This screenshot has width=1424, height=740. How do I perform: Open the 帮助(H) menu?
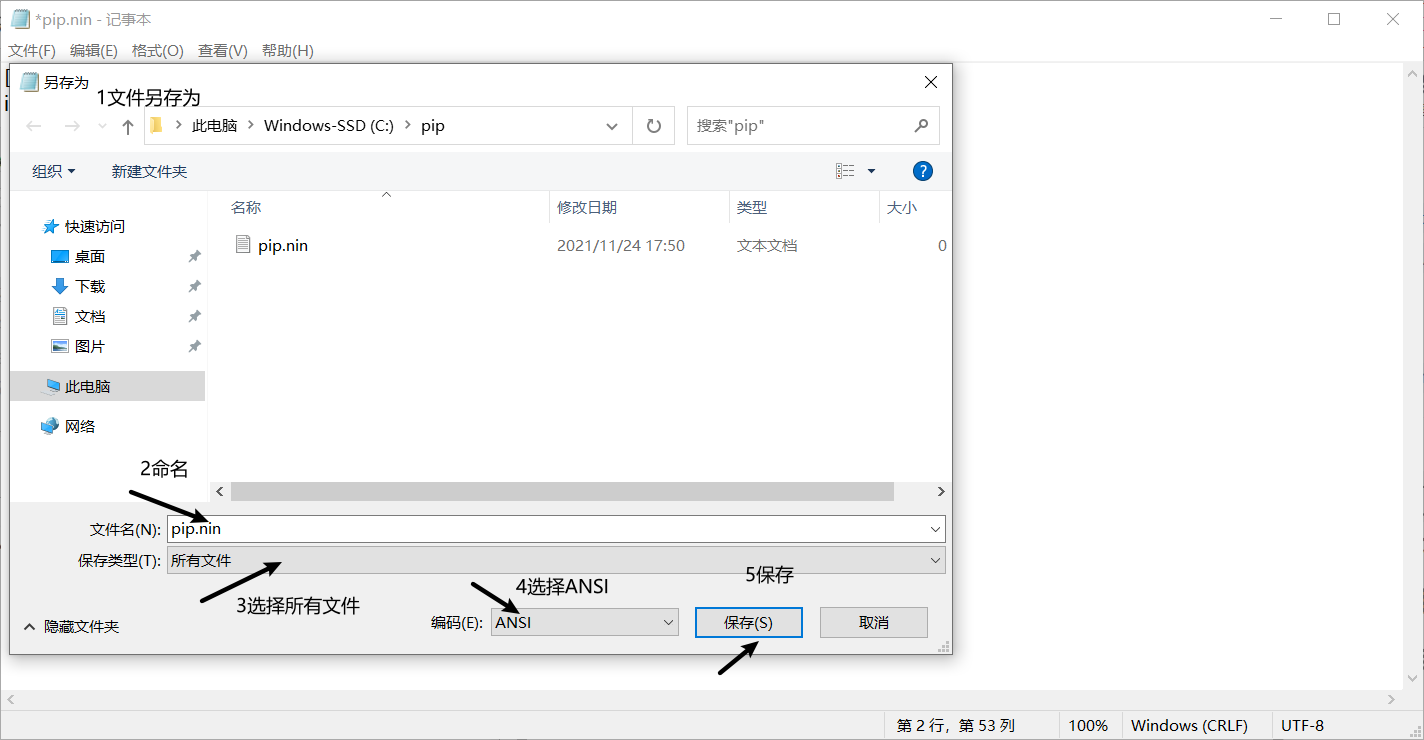click(x=287, y=50)
